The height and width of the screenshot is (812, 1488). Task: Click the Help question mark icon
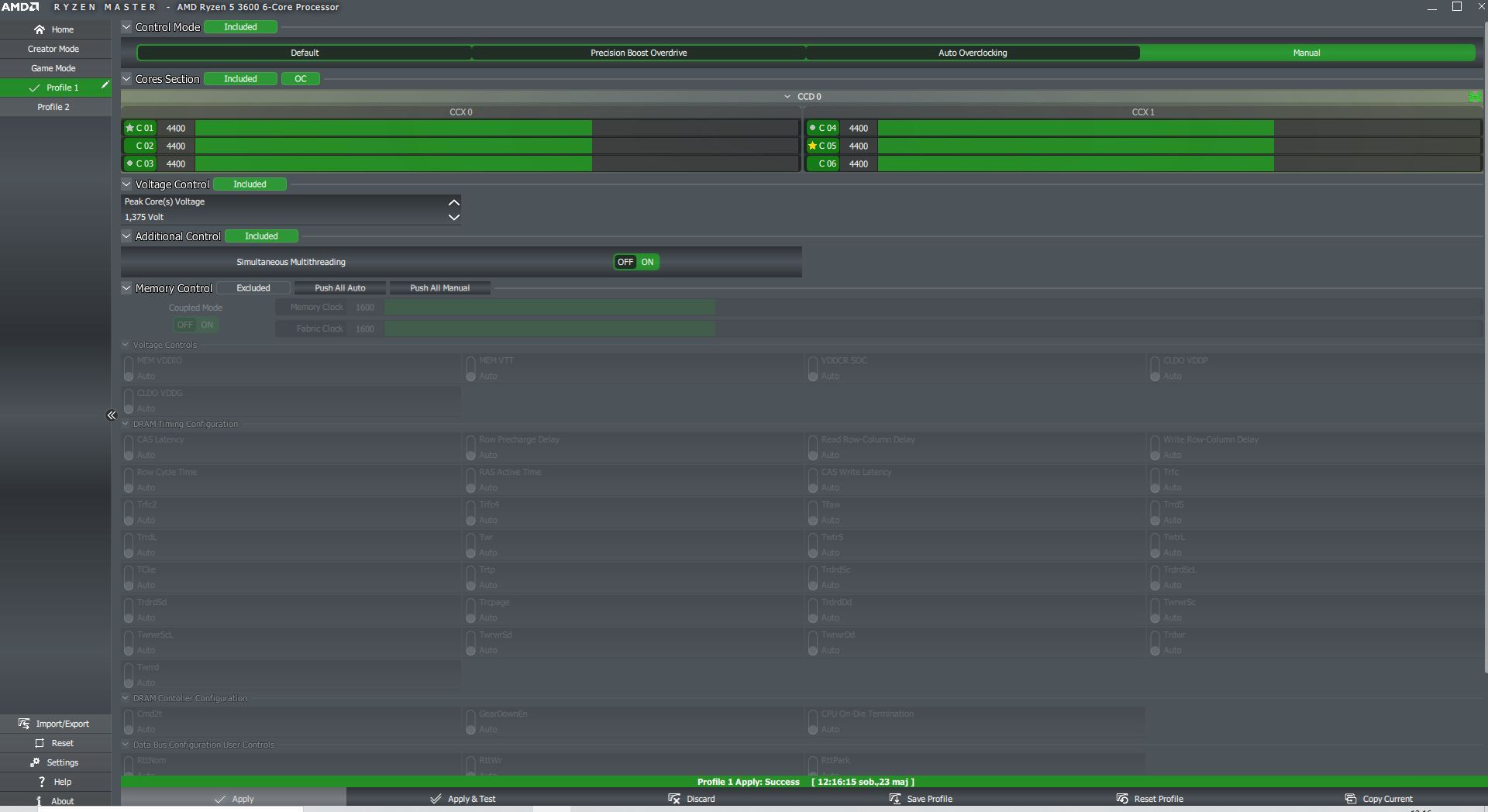42,782
